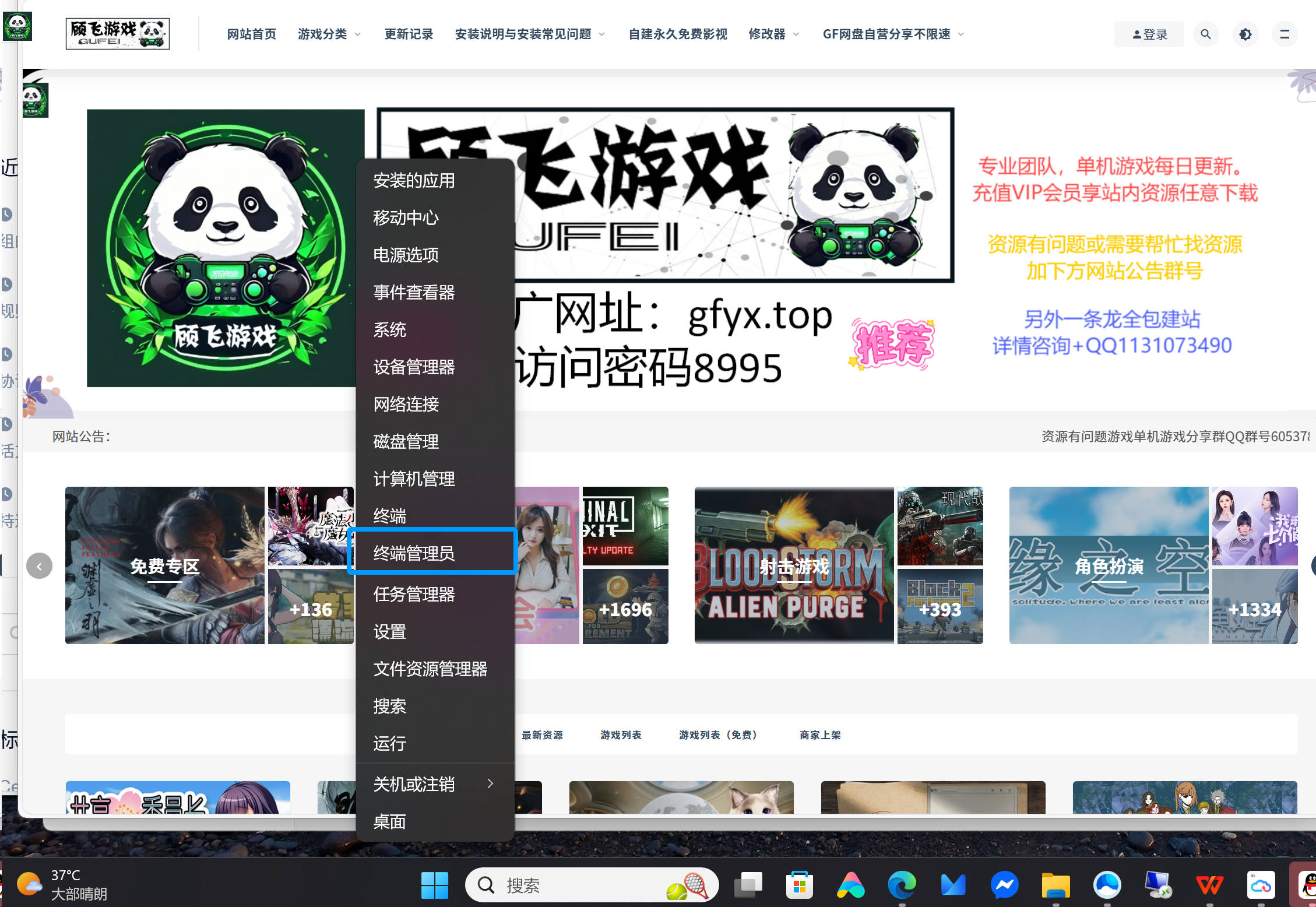Launch Microsoft Edge from the taskbar
1316x907 pixels.
tap(903, 884)
